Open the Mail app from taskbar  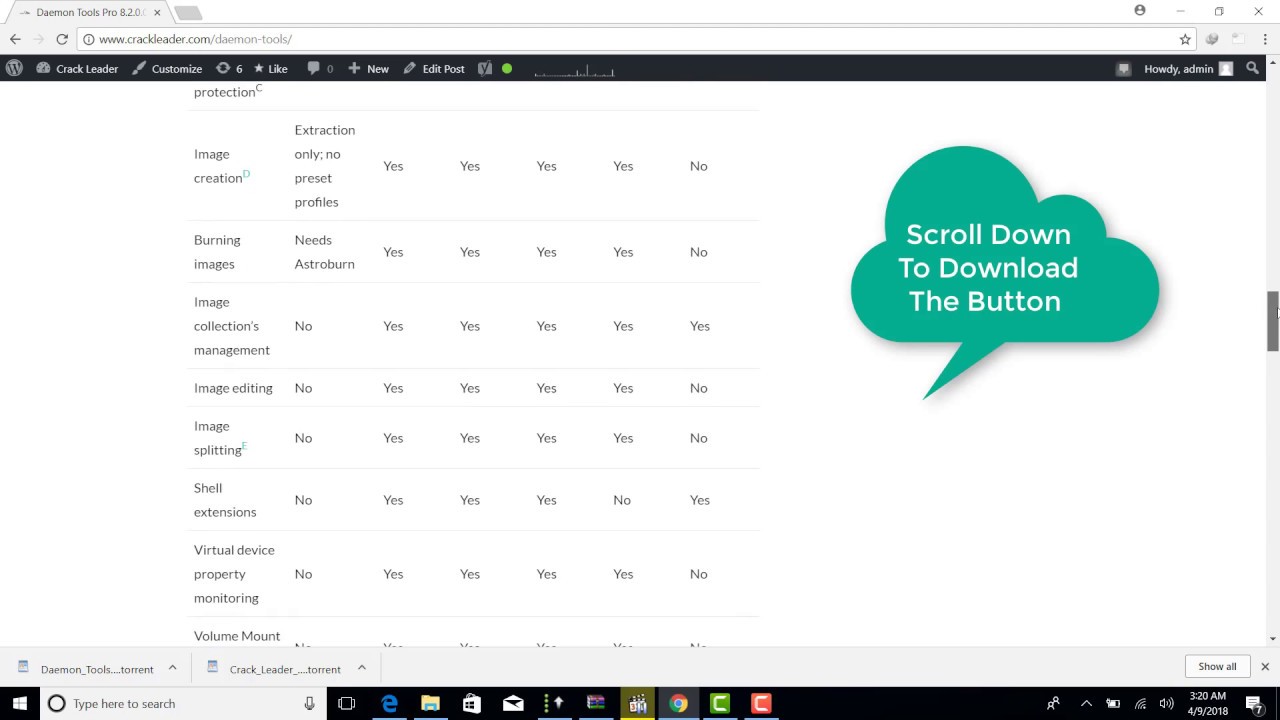(513, 704)
